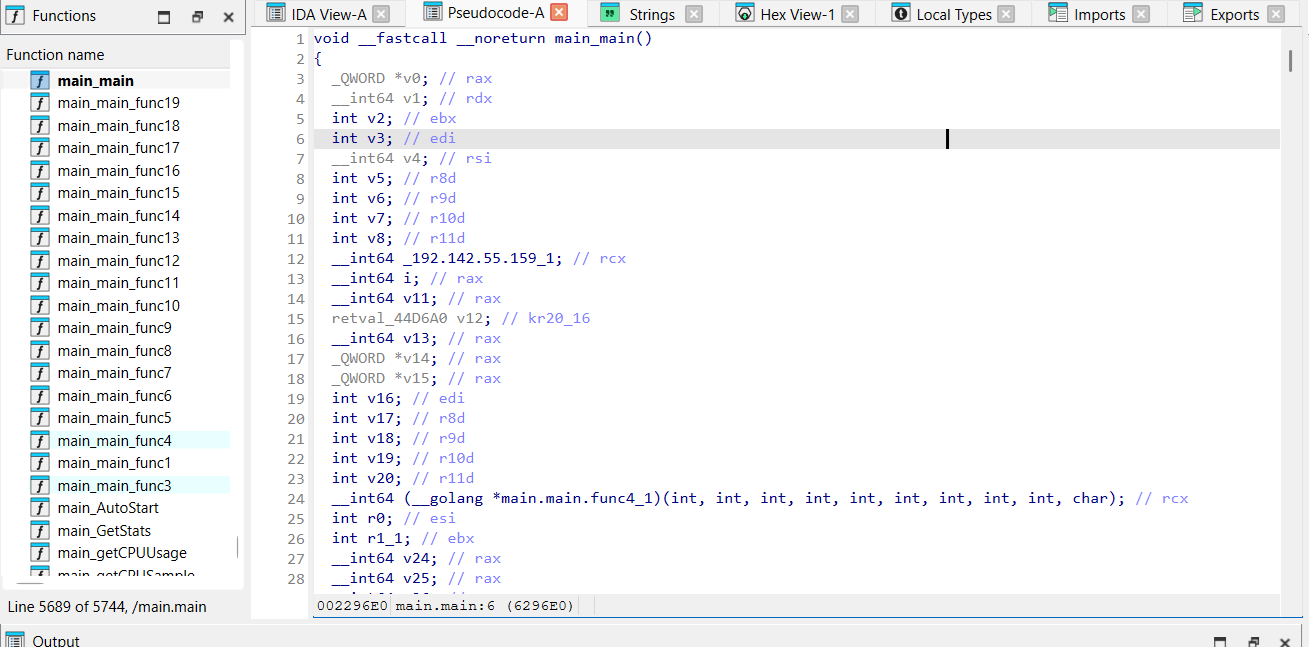This screenshot has height=647, width=1309.
Task: Click the function icon beside main_GetStats
Action: (x=40, y=531)
